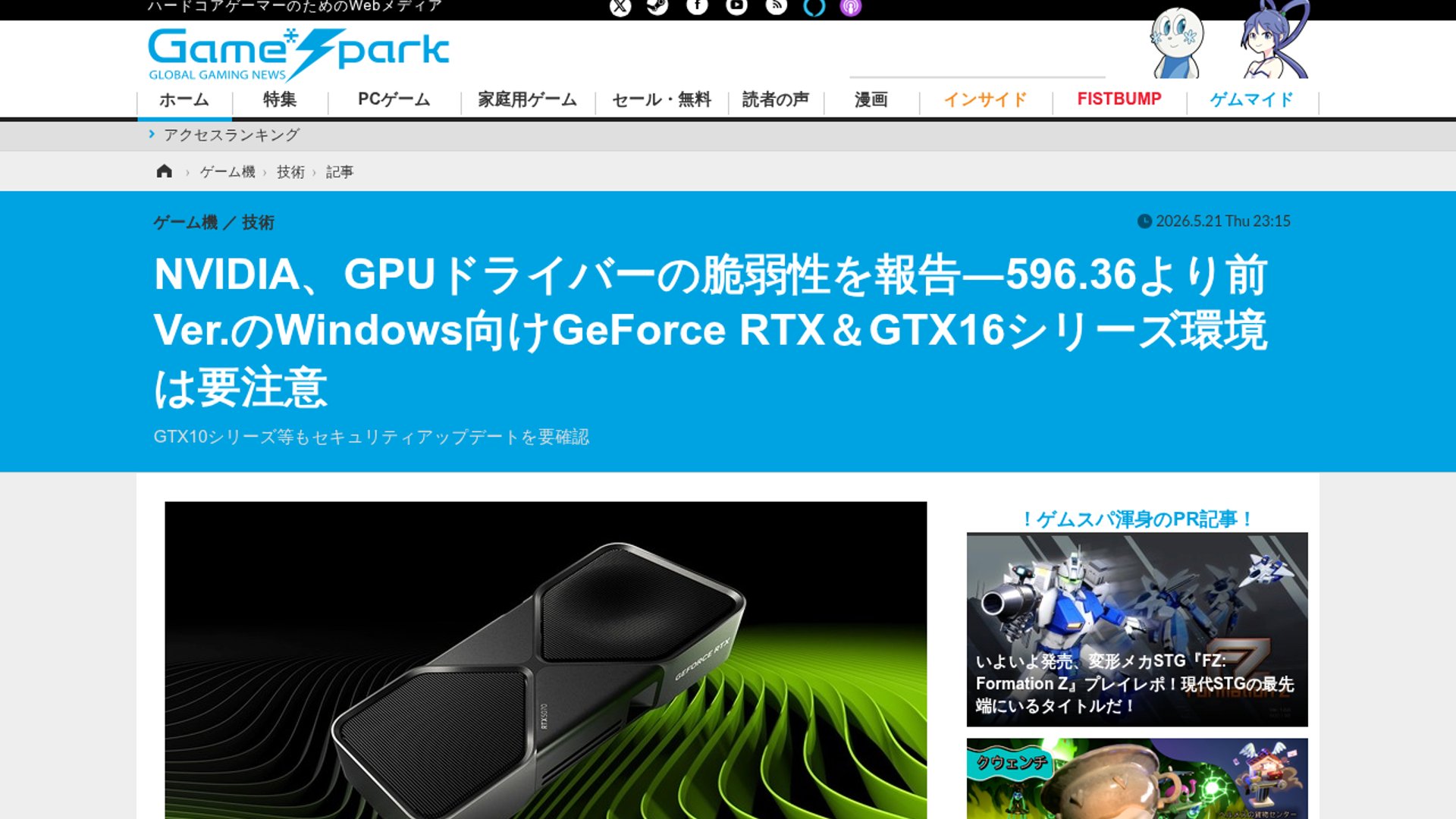
Task: Click the Game*Spark logo
Action: [298, 55]
